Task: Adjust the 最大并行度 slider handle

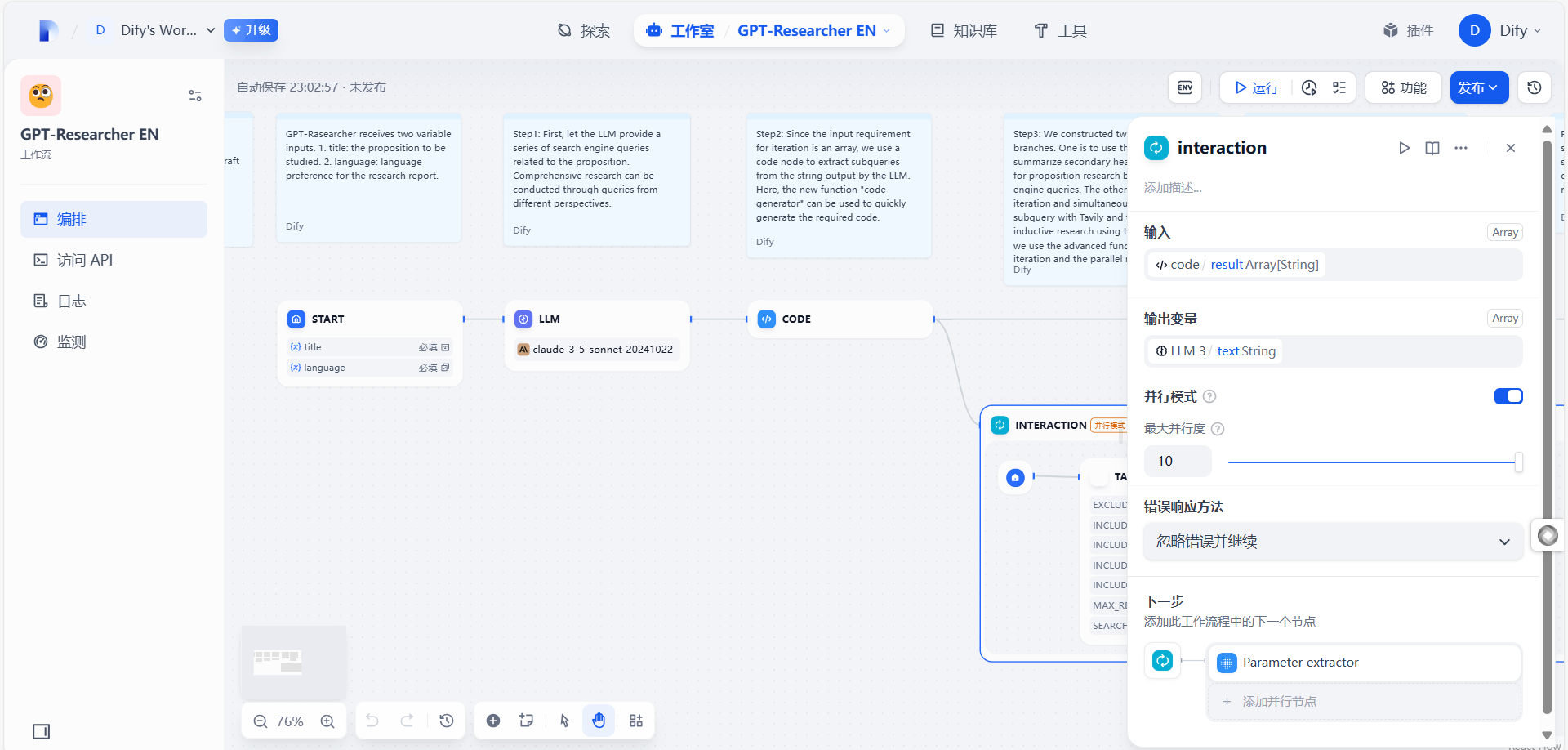Action: pyautogui.click(x=1518, y=462)
